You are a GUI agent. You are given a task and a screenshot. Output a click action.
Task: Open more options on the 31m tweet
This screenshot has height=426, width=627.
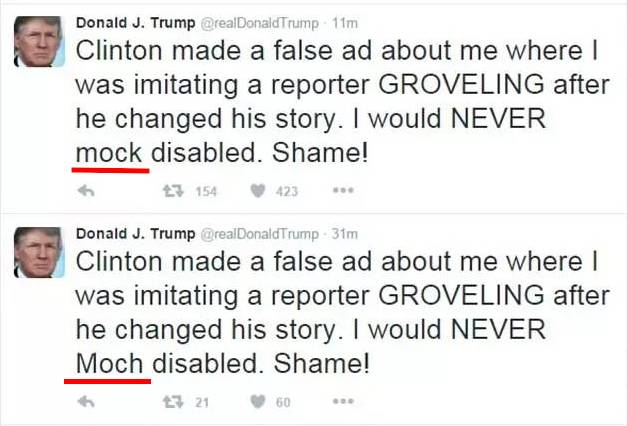tap(343, 401)
